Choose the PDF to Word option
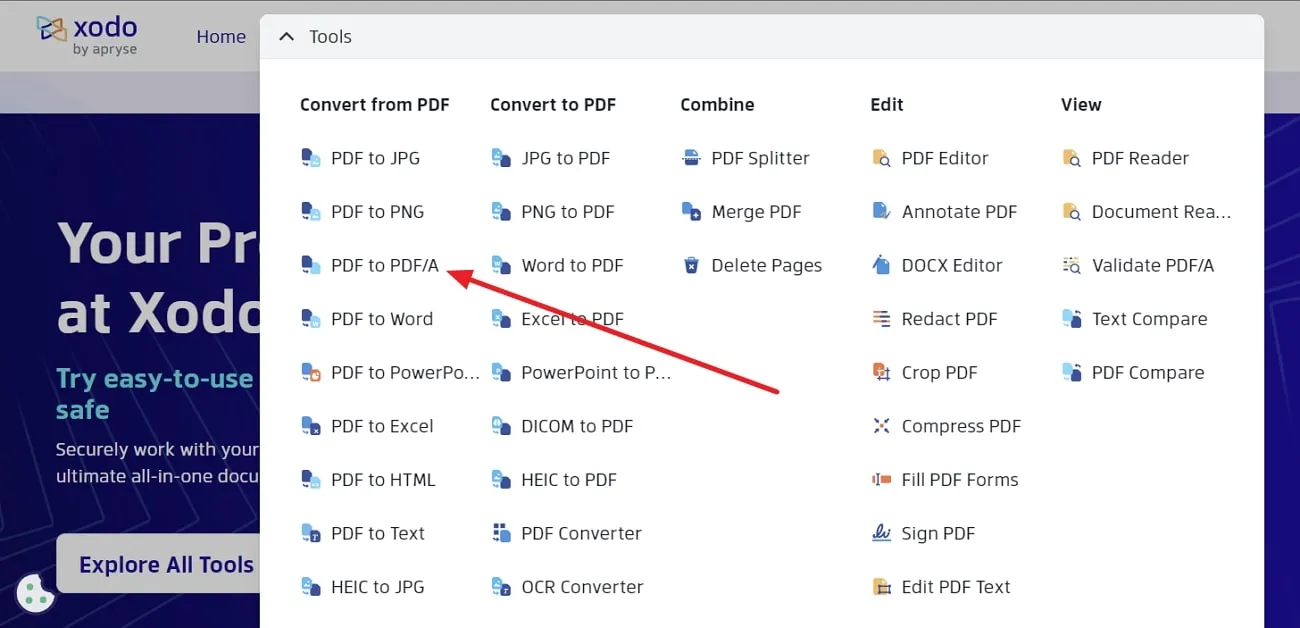Screen dimensions: 1300x628 (381, 319)
